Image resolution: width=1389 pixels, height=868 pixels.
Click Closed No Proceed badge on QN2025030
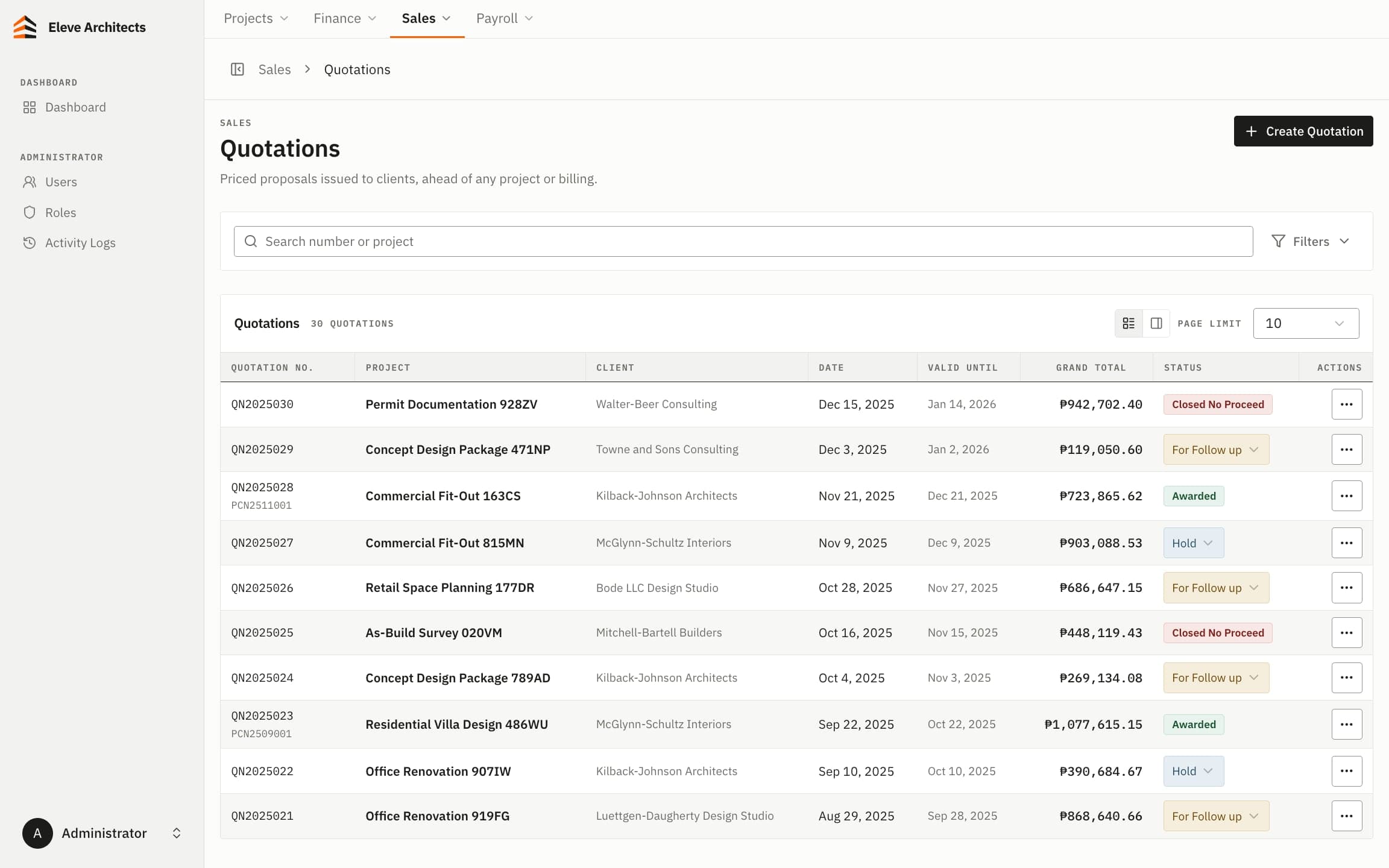(1218, 404)
